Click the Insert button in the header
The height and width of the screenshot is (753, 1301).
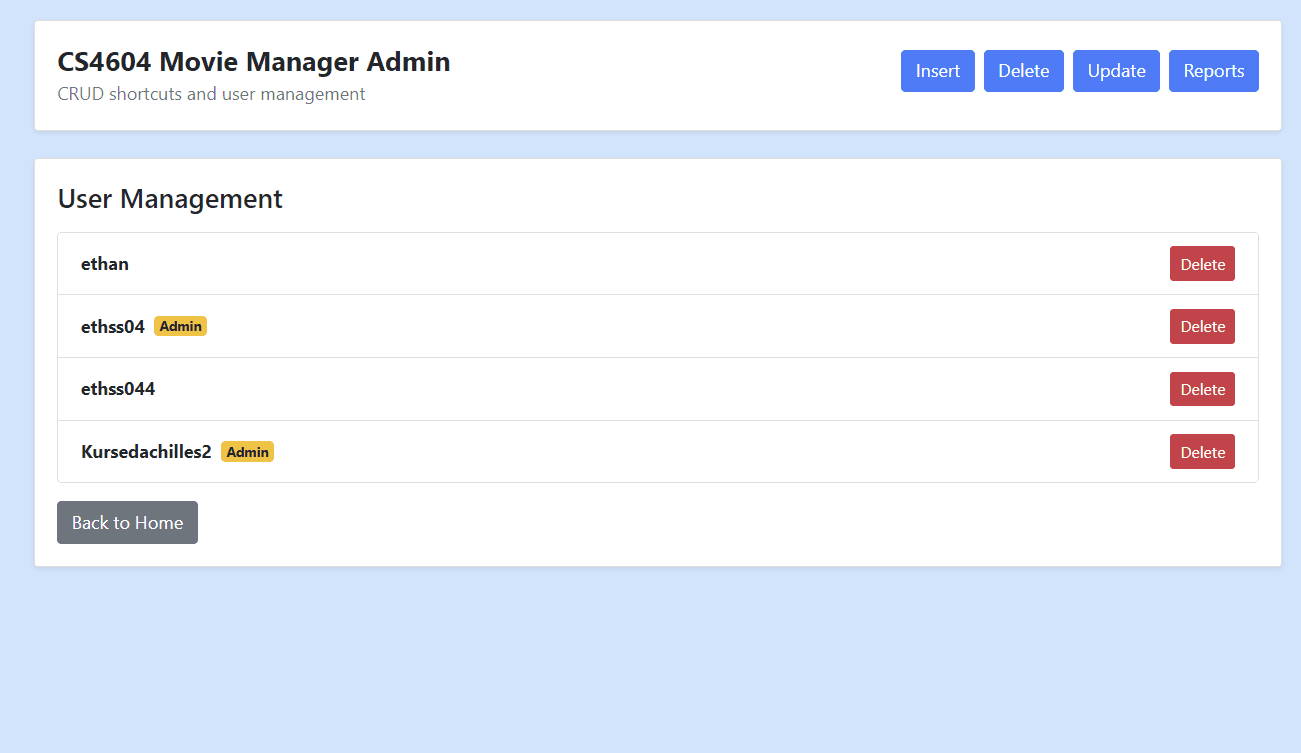(937, 70)
